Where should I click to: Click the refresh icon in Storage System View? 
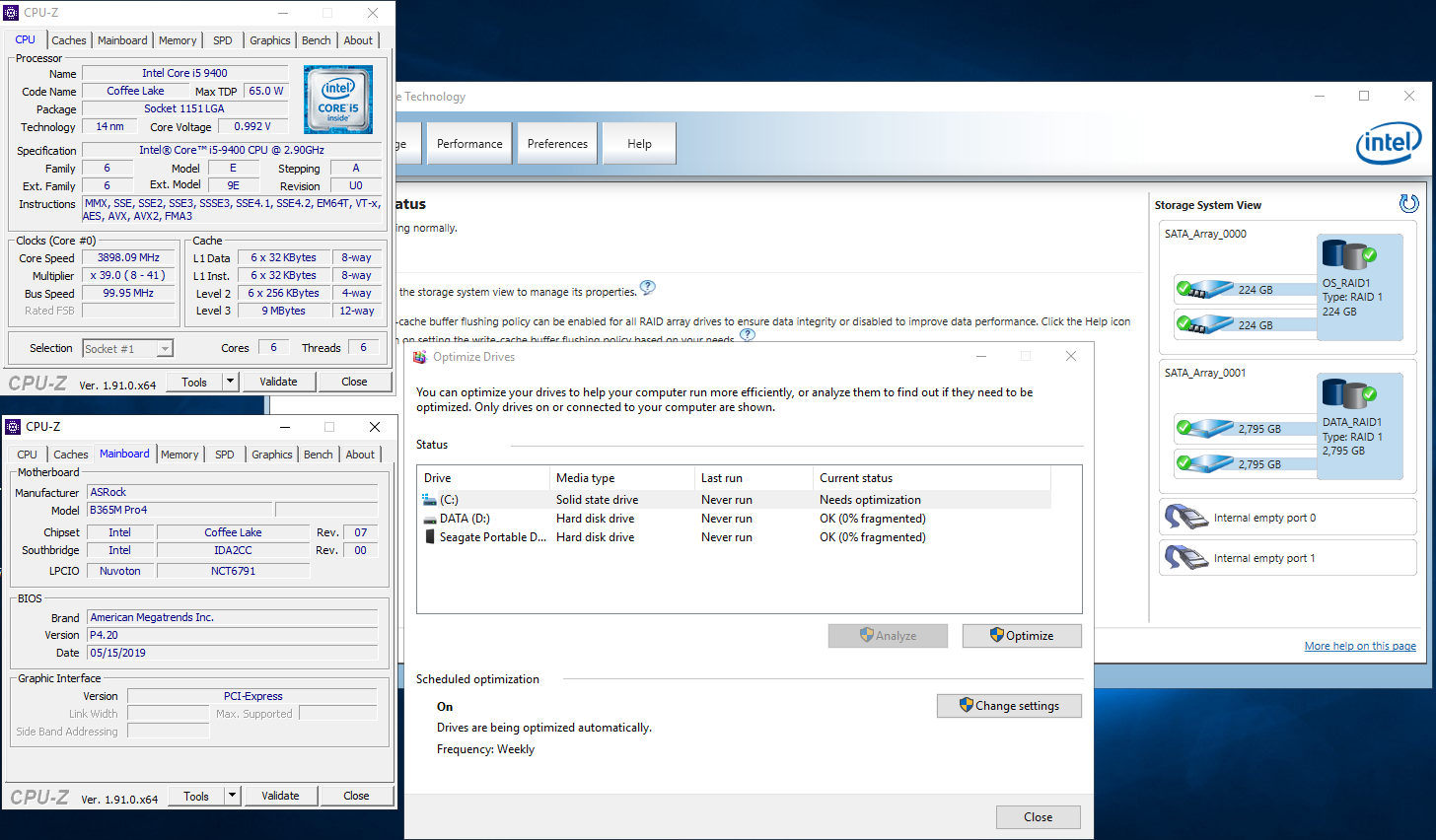pyautogui.click(x=1409, y=203)
